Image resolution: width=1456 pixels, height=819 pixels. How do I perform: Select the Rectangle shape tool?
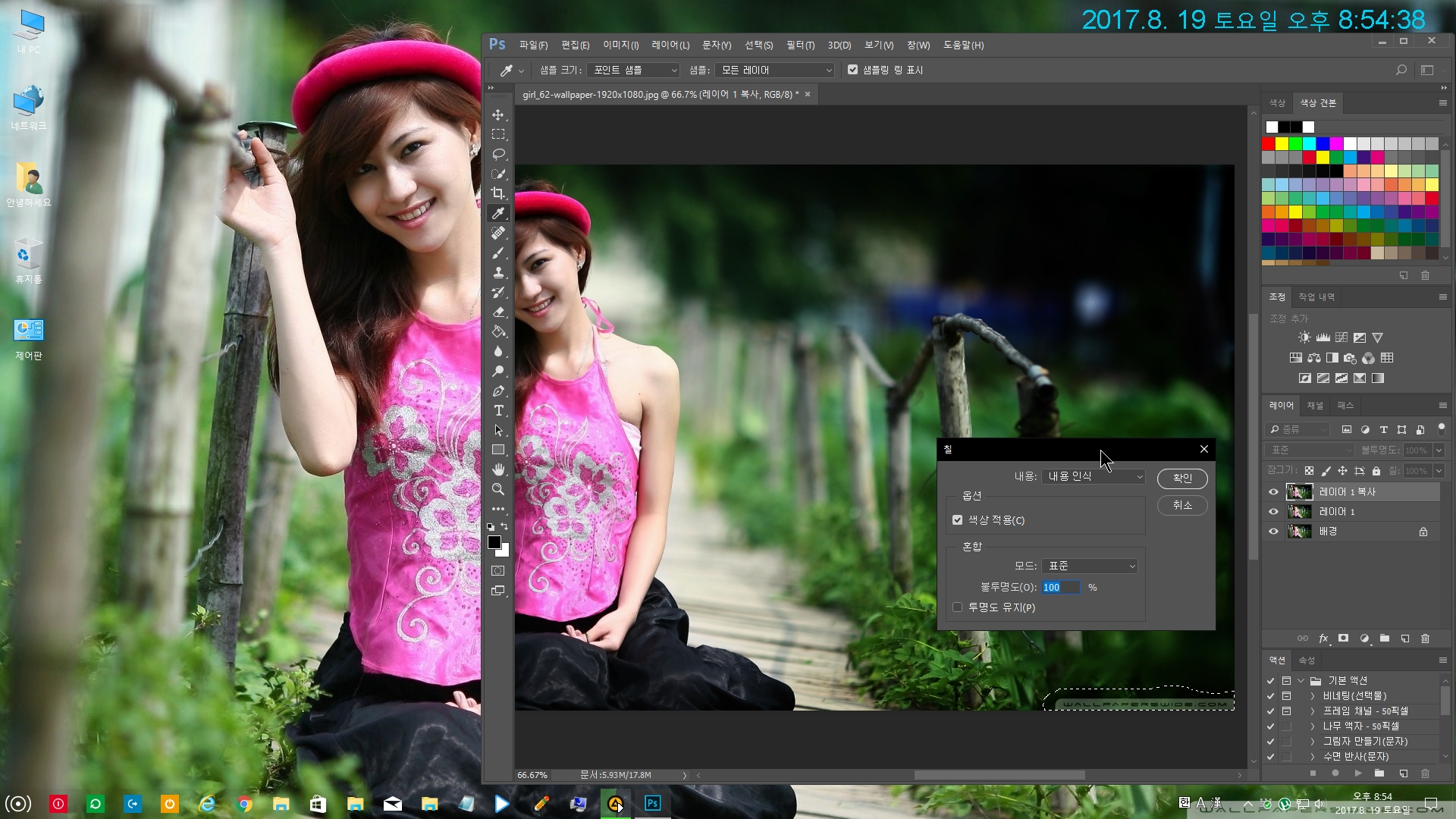coord(498,450)
